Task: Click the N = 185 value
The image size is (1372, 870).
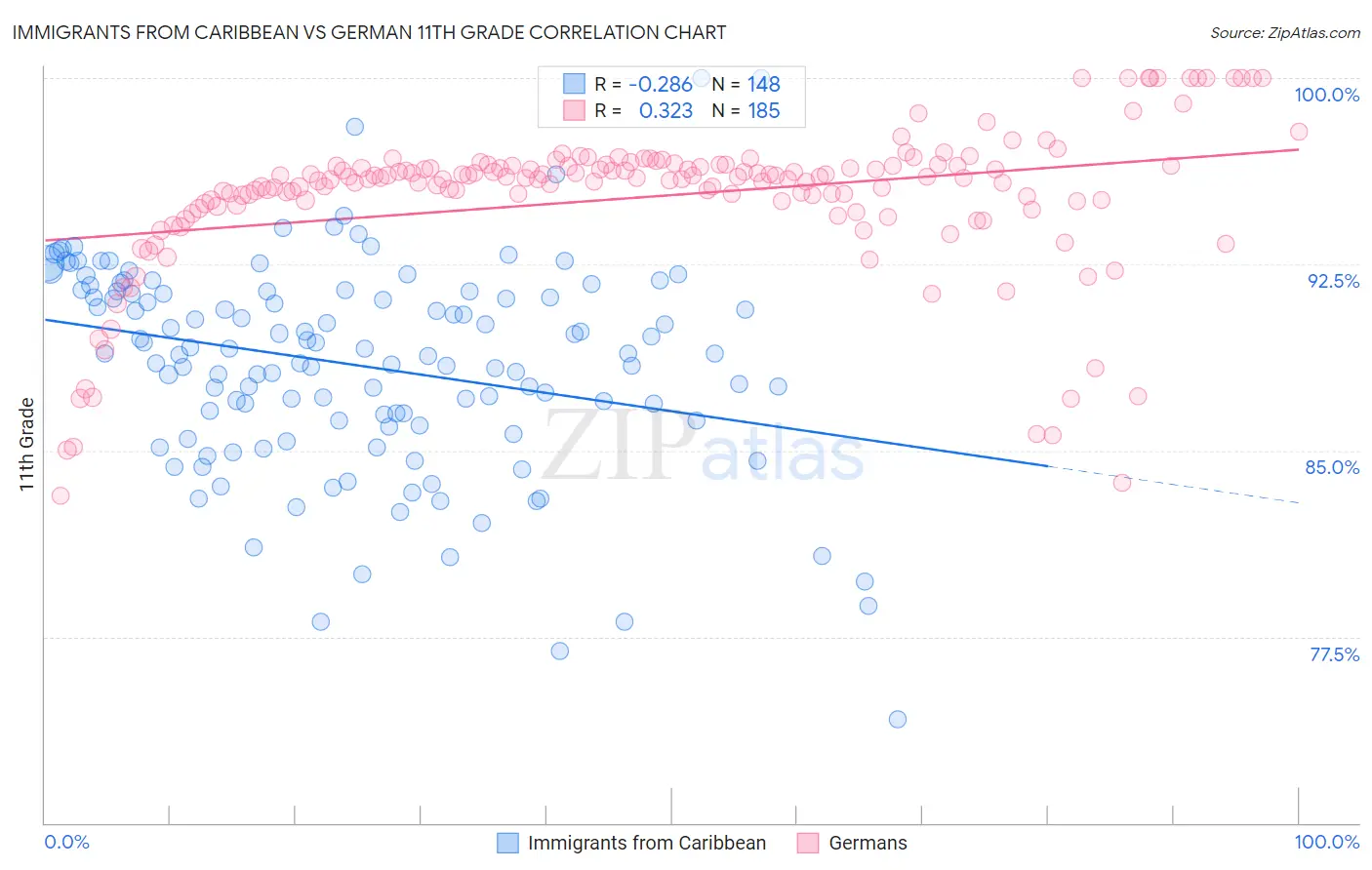Action: click(747, 110)
